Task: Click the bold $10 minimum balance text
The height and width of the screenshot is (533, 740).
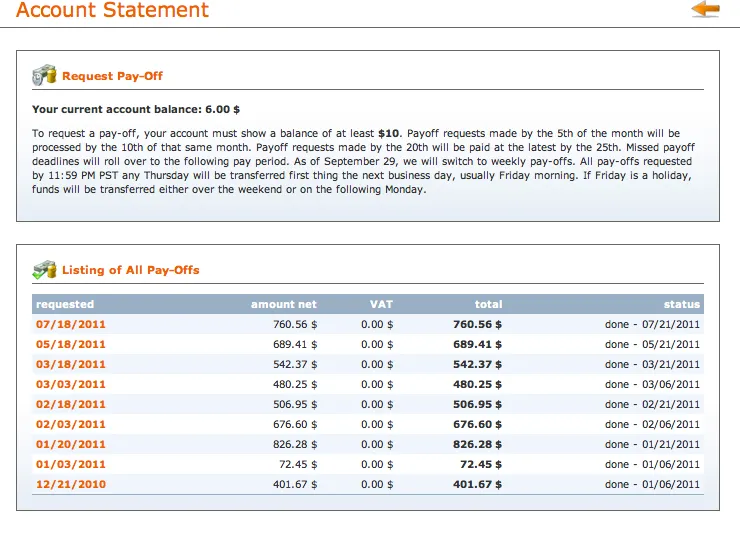Action: [388, 134]
